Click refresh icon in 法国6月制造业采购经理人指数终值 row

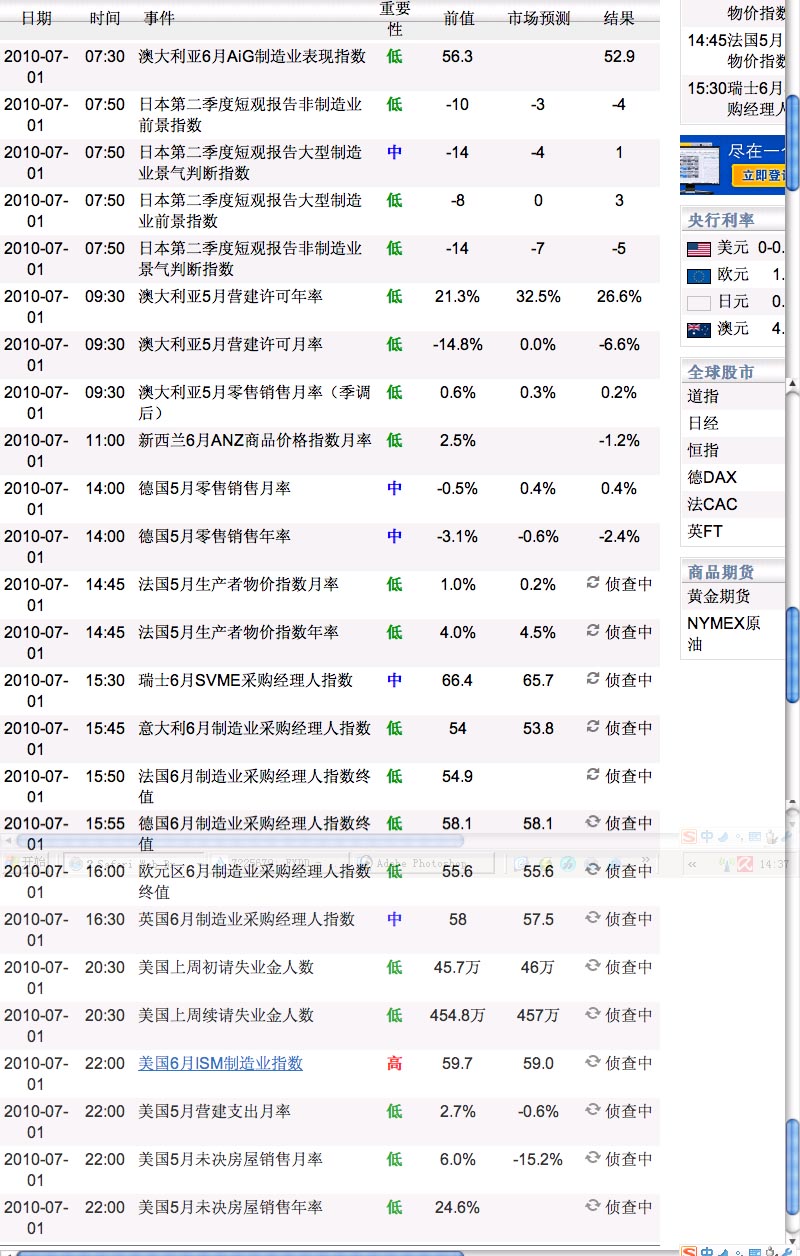[x=593, y=774]
